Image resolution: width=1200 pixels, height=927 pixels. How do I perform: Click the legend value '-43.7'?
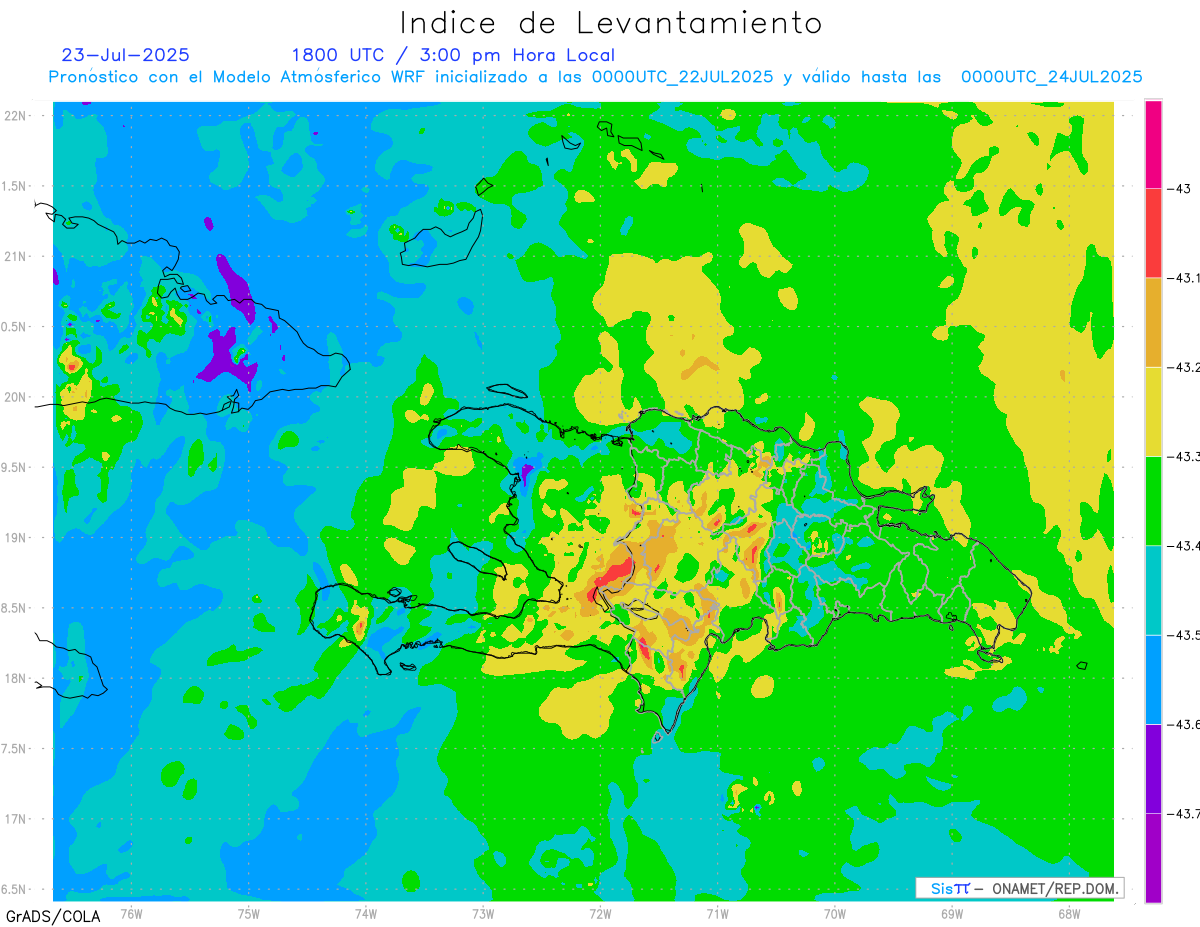coord(1184,813)
